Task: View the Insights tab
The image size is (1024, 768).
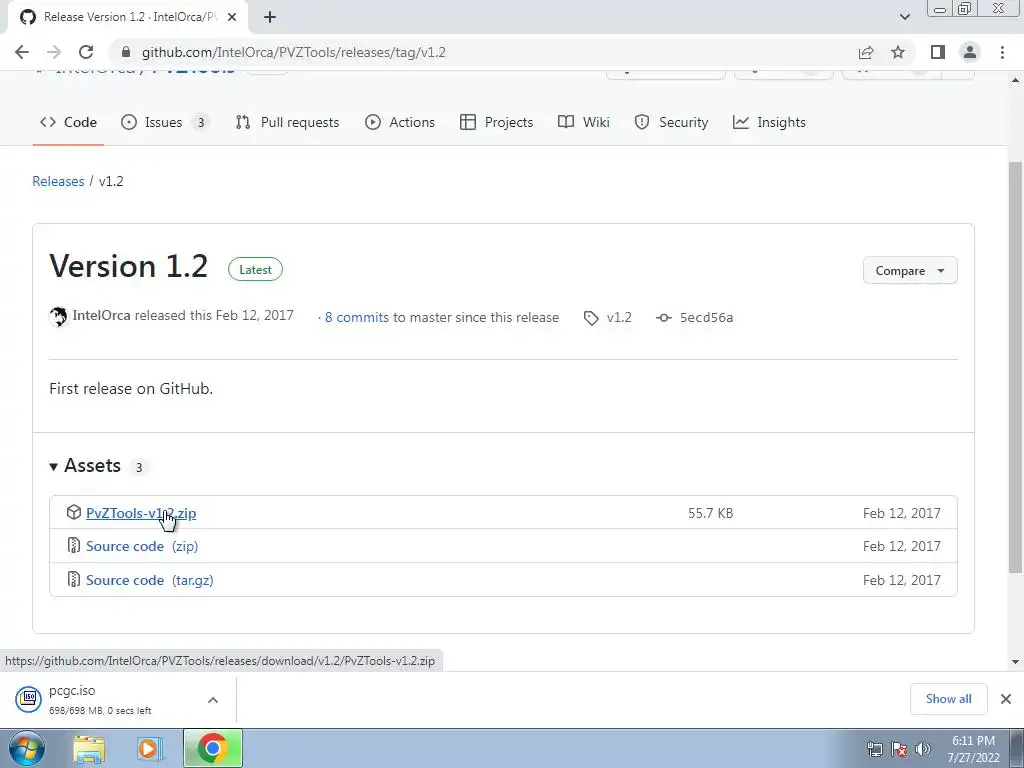Action: (x=769, y=122)
